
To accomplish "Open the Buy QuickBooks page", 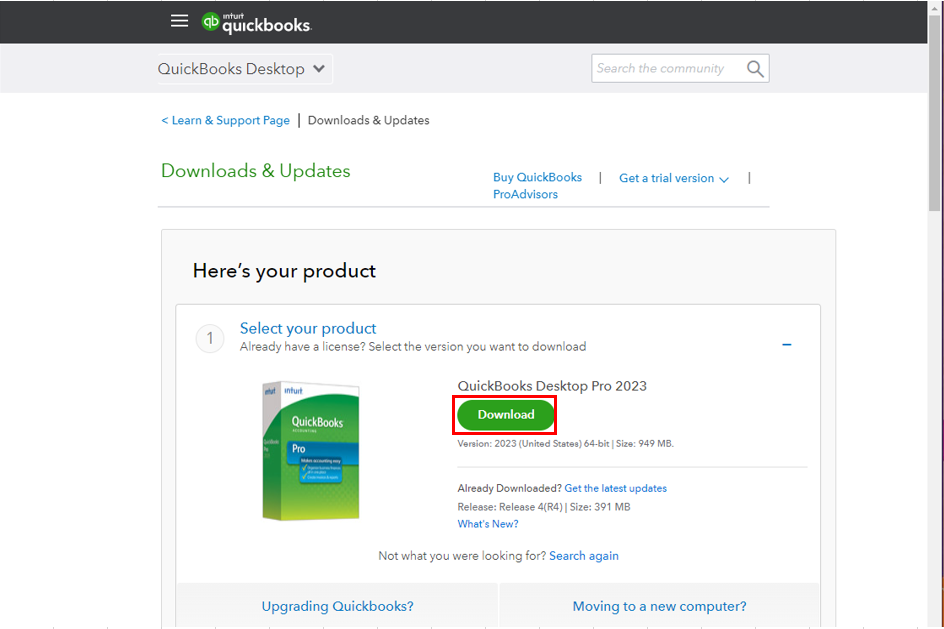I will pos(537,177).
